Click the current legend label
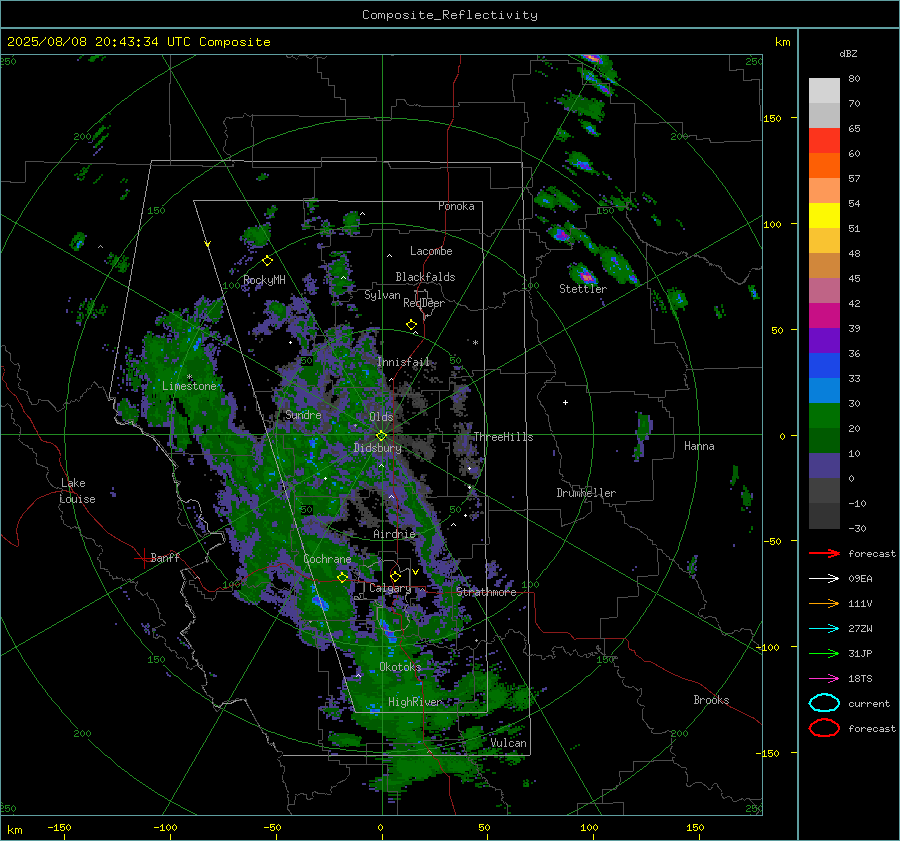900x841 pixels. (x=869, y=703)
